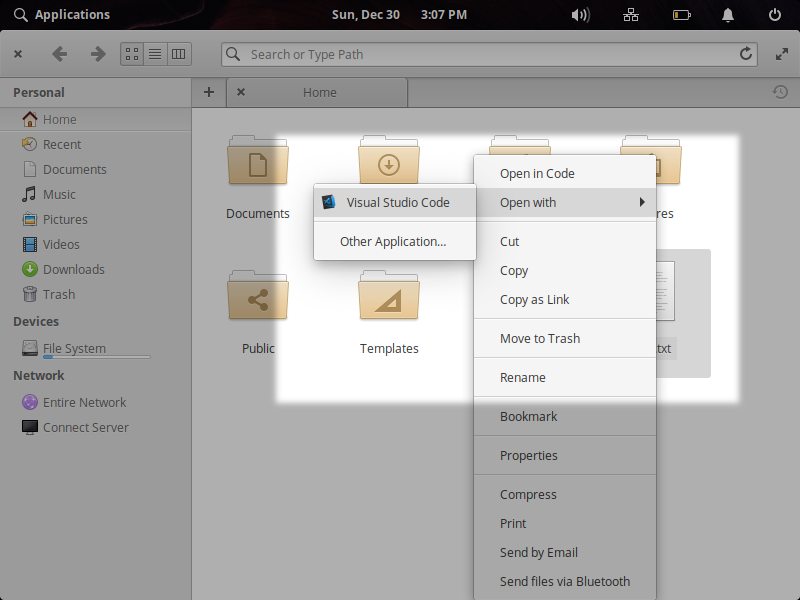The image size is (800, 600).
Task: Select the Templates folder icon
Action: 389,295
